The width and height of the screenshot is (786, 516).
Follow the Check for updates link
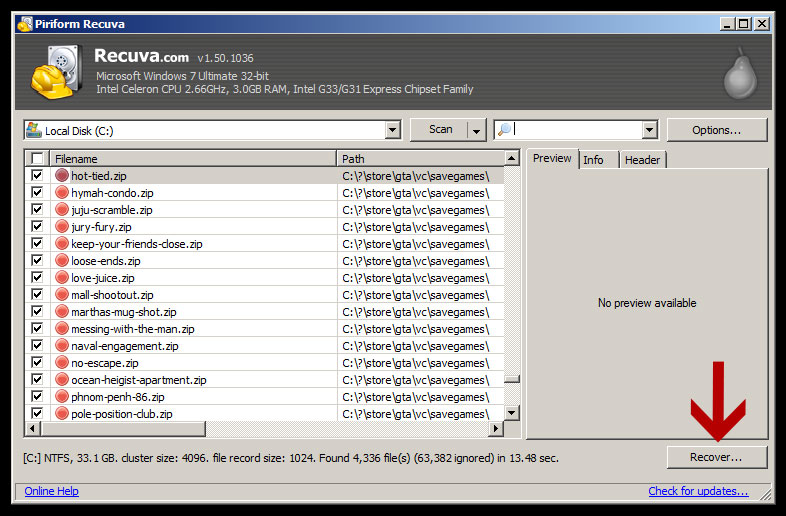point(698,491)
